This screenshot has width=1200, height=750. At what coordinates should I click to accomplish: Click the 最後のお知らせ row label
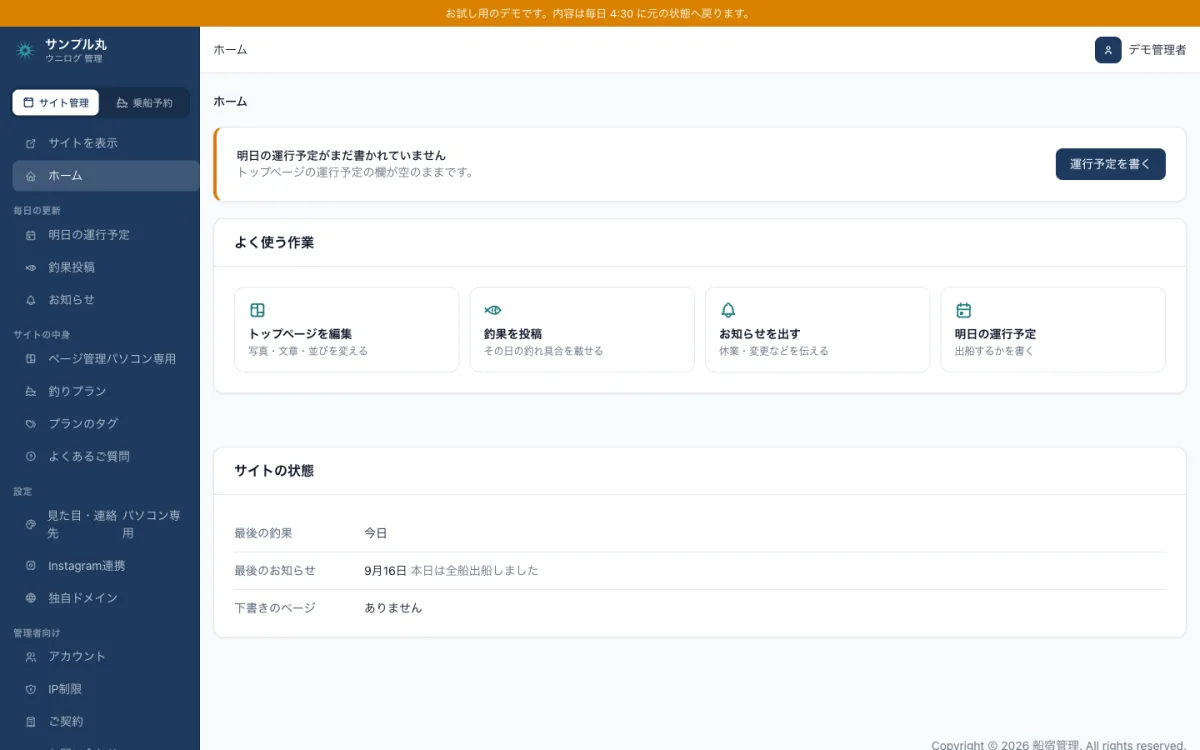pyautogui.click(x=274, y=571)
